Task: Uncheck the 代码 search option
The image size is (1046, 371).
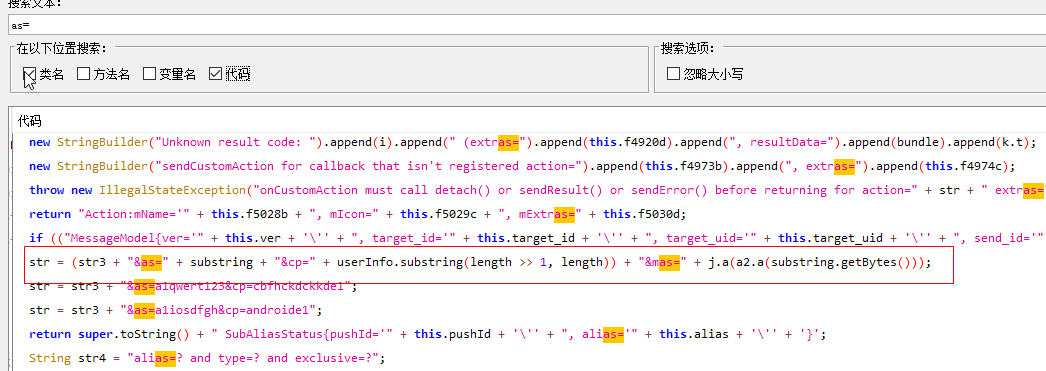Action: click(215, 73)
